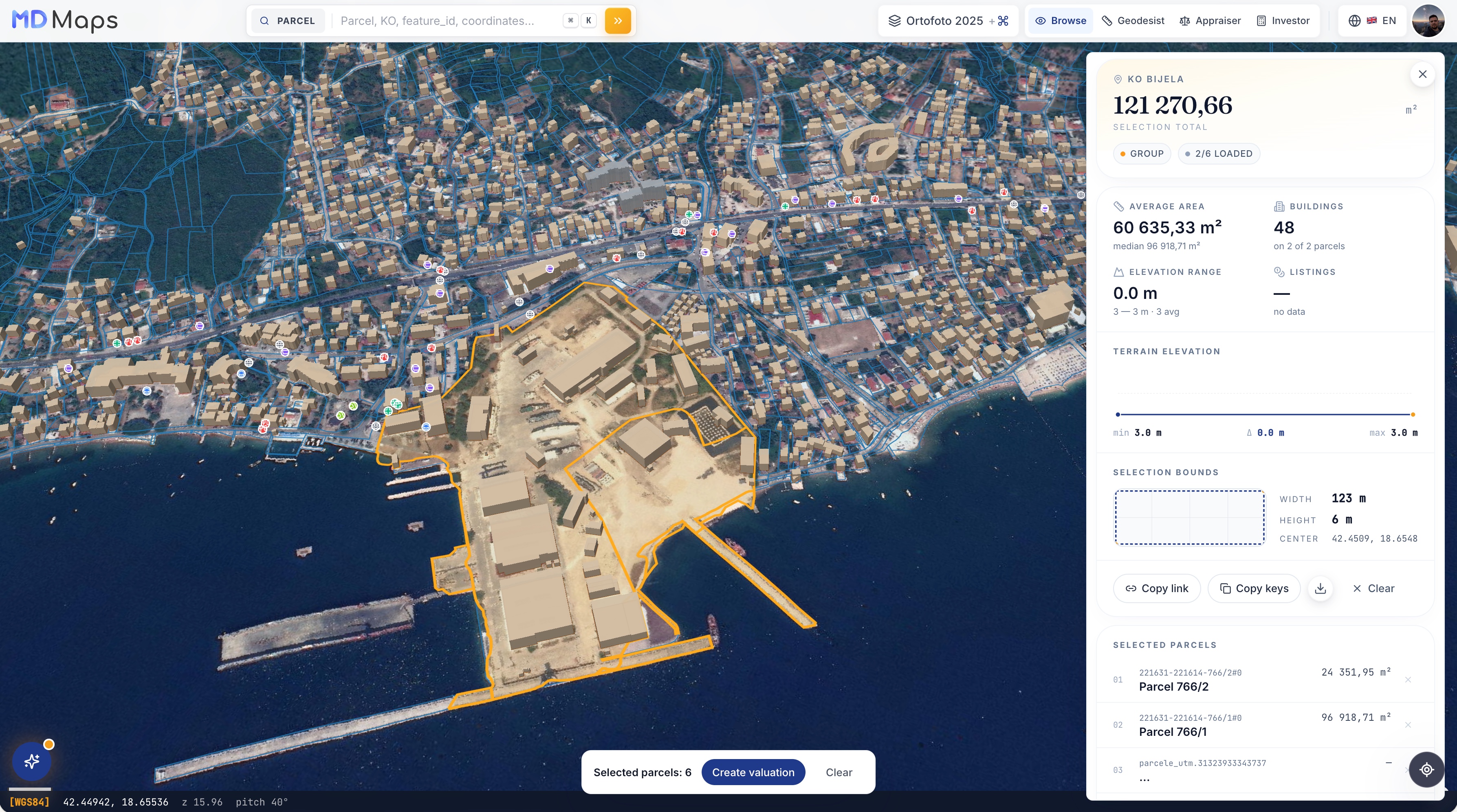Click the 2/6 LOADED badge

(x=1218, y=154)
